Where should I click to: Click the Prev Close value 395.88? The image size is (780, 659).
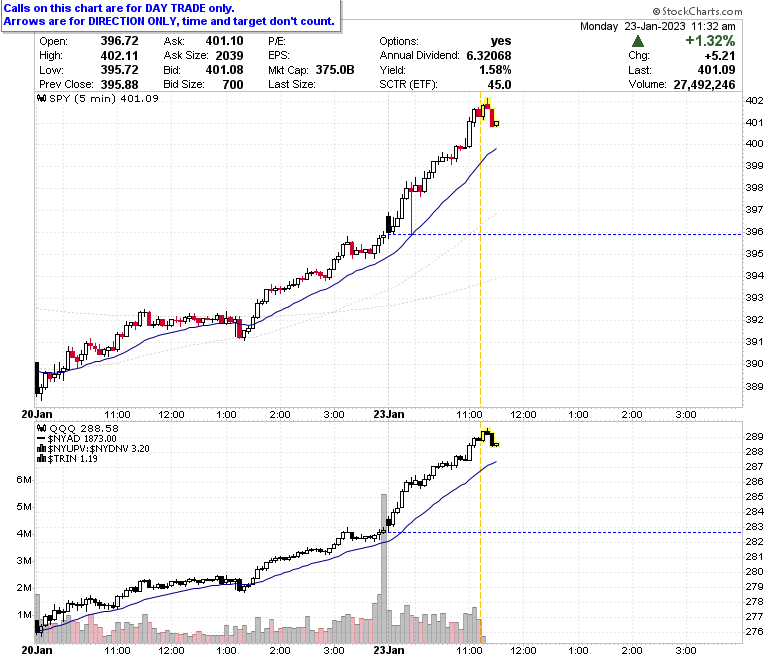[119, 85]
